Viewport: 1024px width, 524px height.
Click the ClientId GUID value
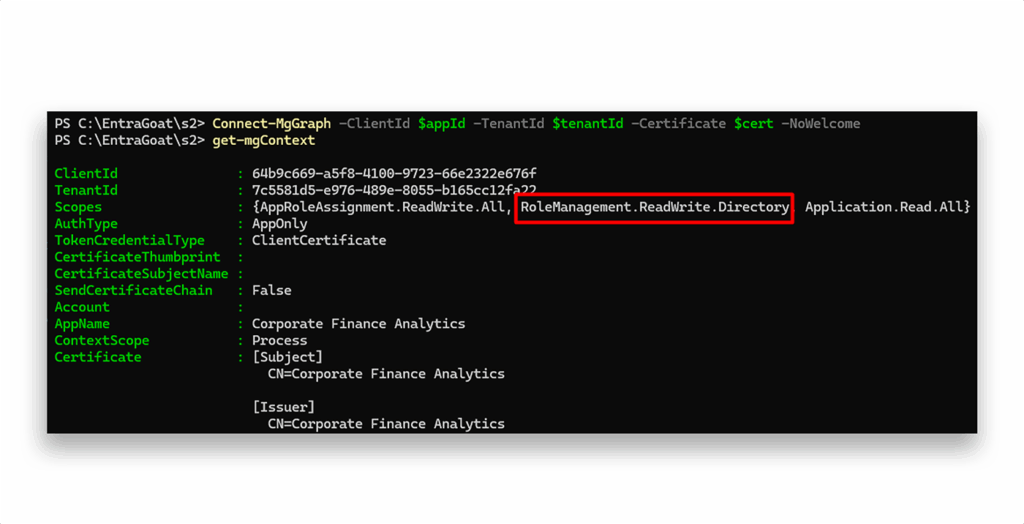(394, 174)
